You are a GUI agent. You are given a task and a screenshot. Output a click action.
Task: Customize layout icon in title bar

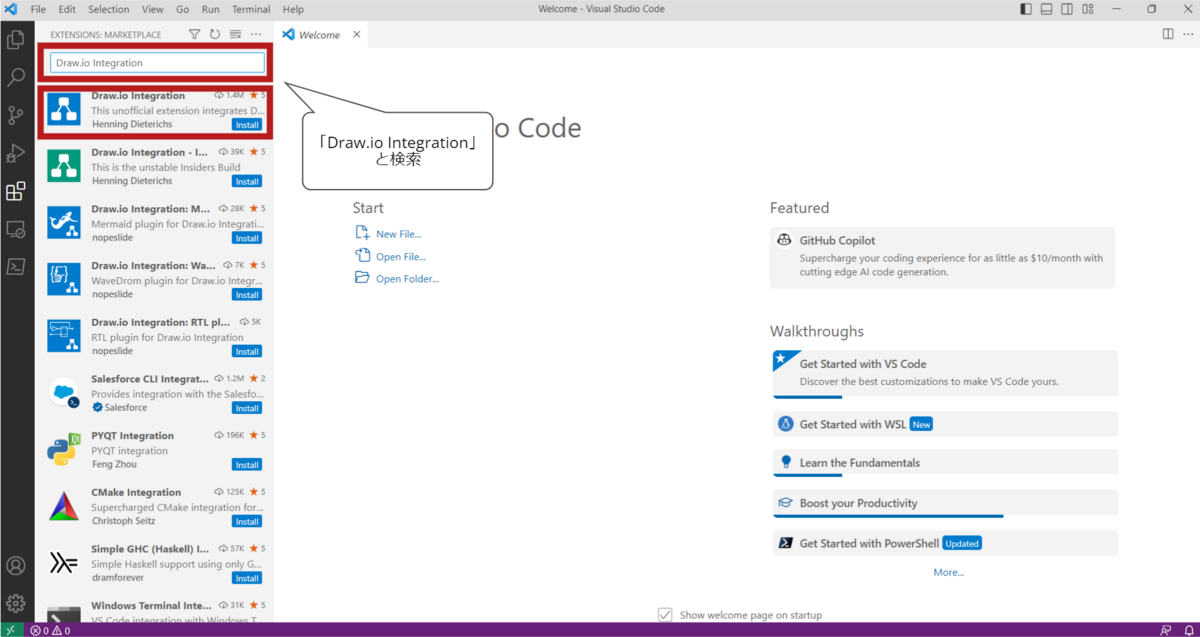(1088, 9)
